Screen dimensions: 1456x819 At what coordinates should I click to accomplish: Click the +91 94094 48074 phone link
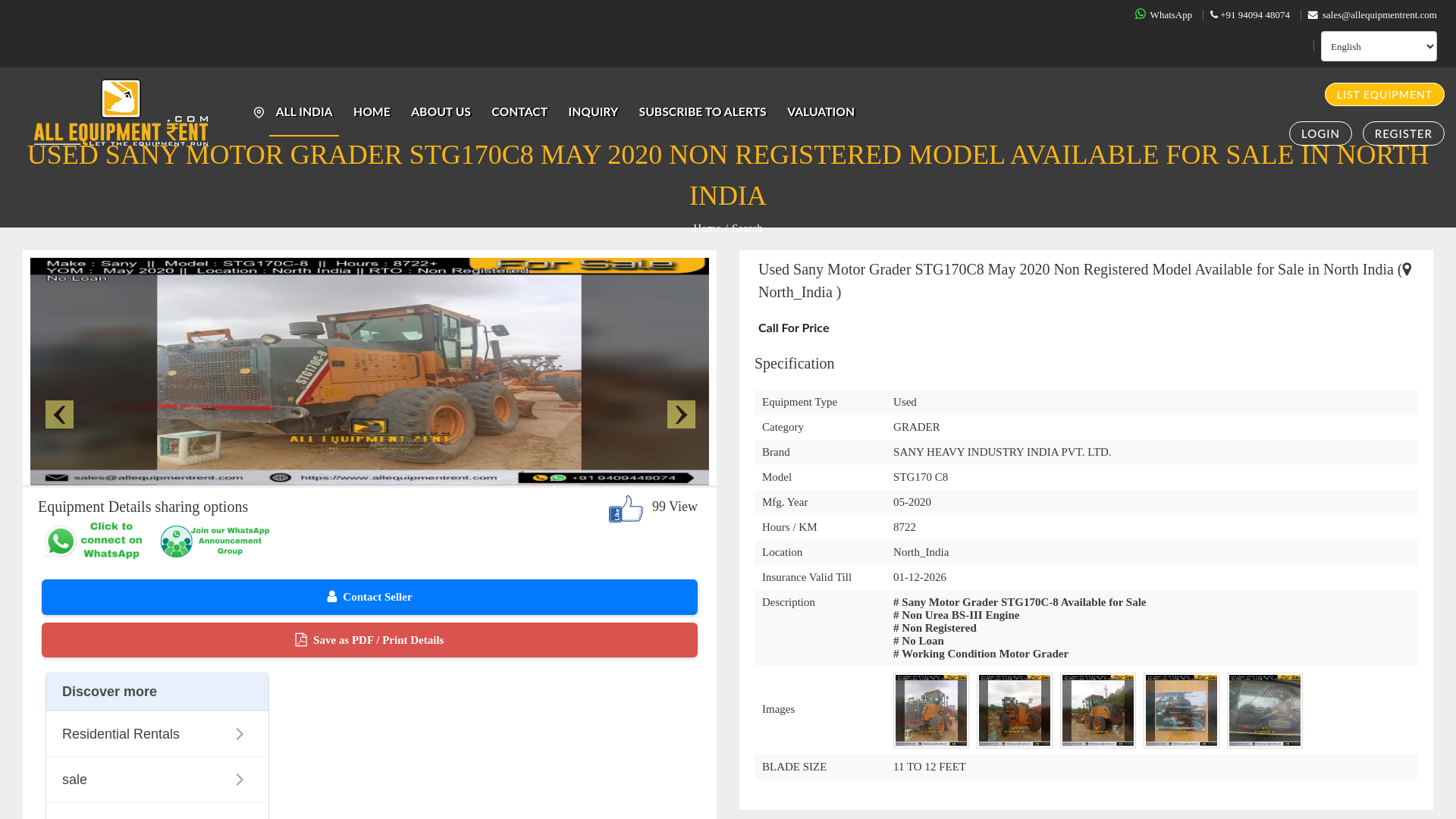[1255, 15]
